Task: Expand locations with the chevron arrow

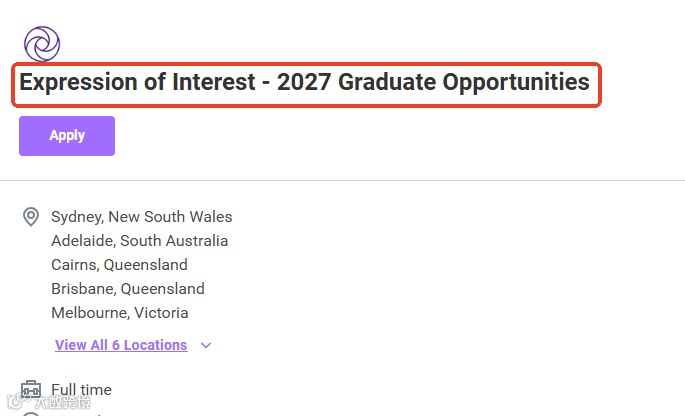Action: coord(206,346)
